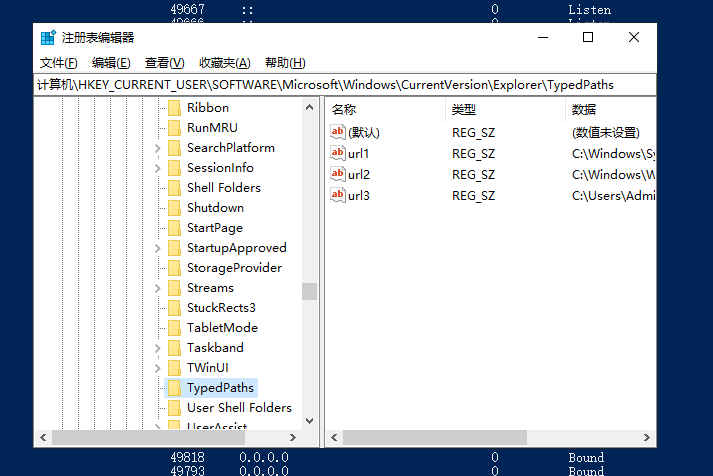The image size is (713, 476).
Task: Minimize the Registry Editor window
Action: pos(543,37)
